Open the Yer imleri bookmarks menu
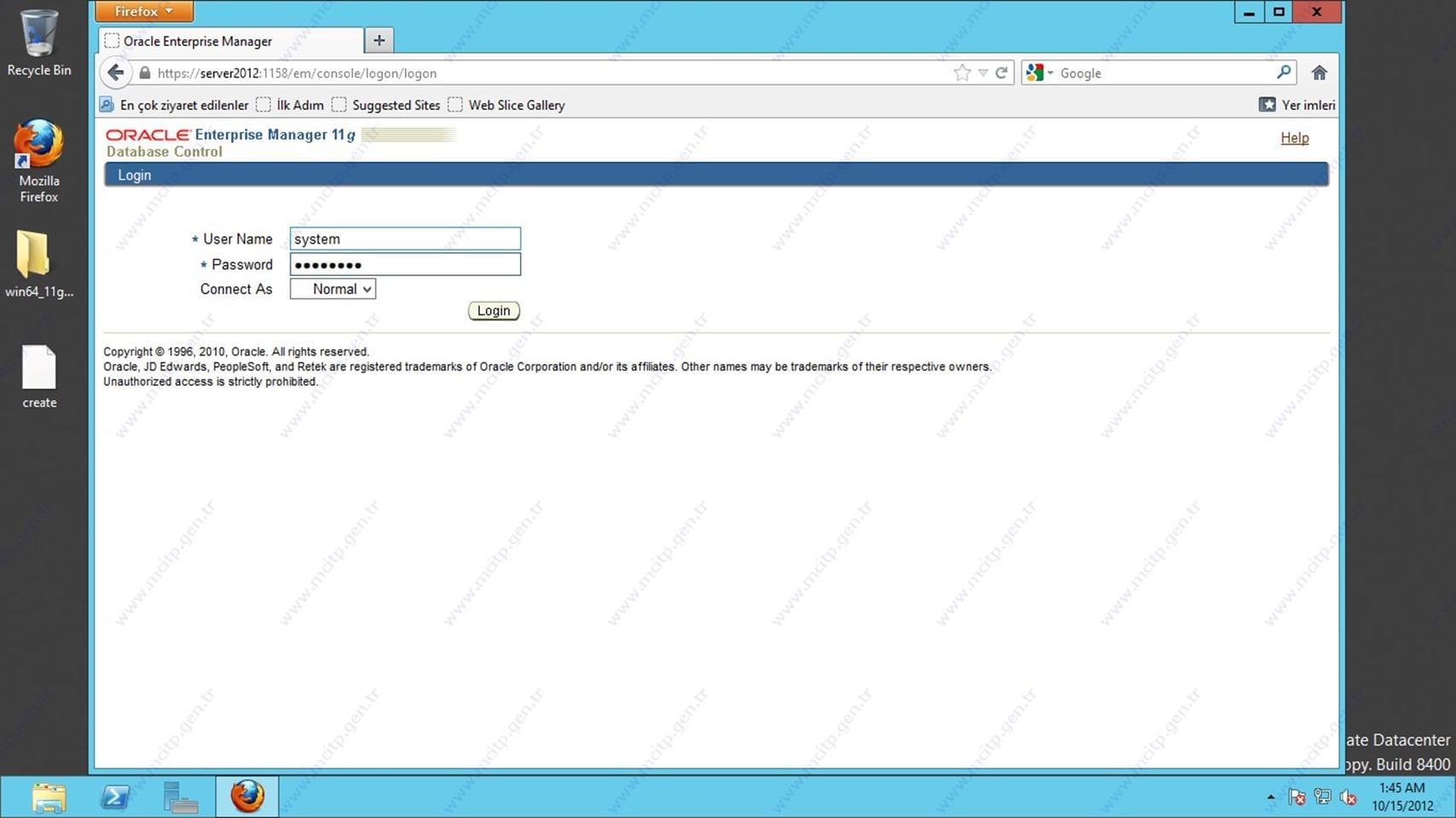 1297,105
